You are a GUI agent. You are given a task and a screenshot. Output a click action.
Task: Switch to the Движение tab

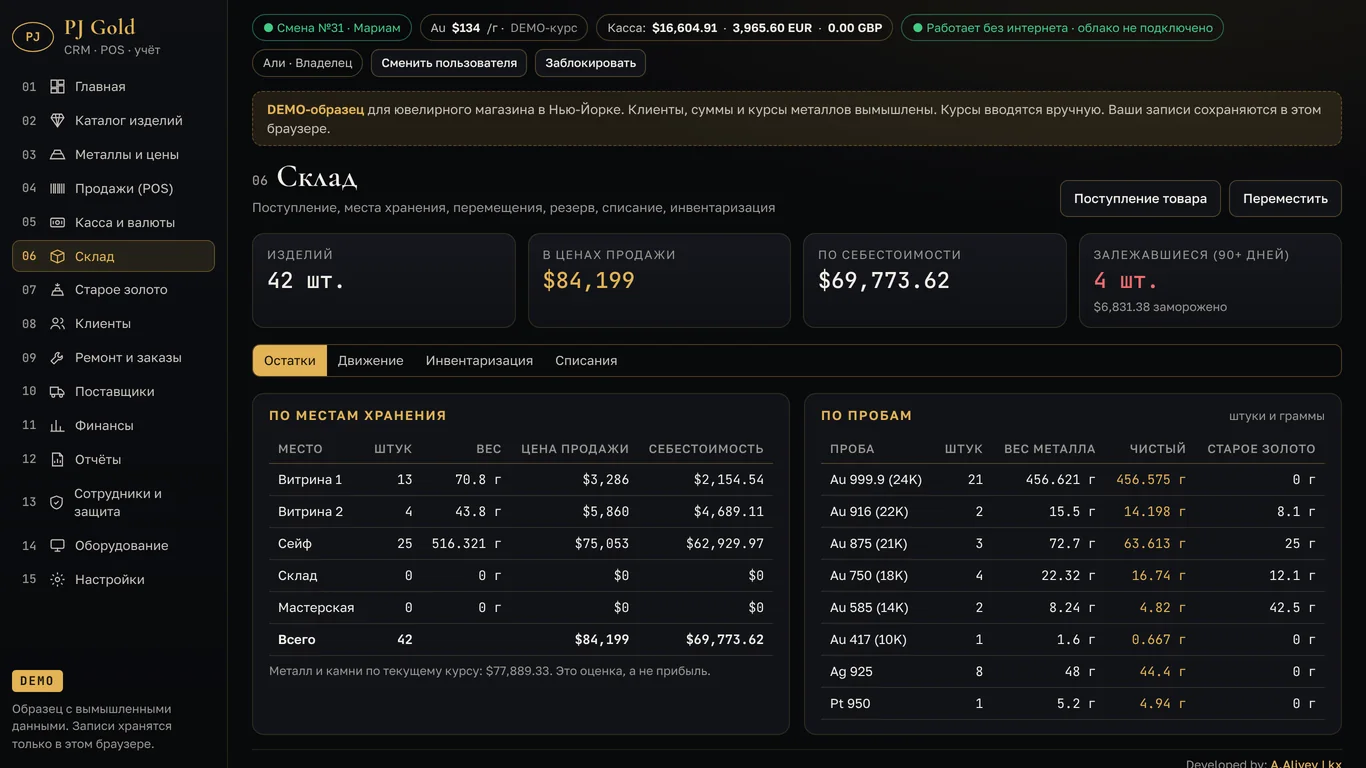370,361
